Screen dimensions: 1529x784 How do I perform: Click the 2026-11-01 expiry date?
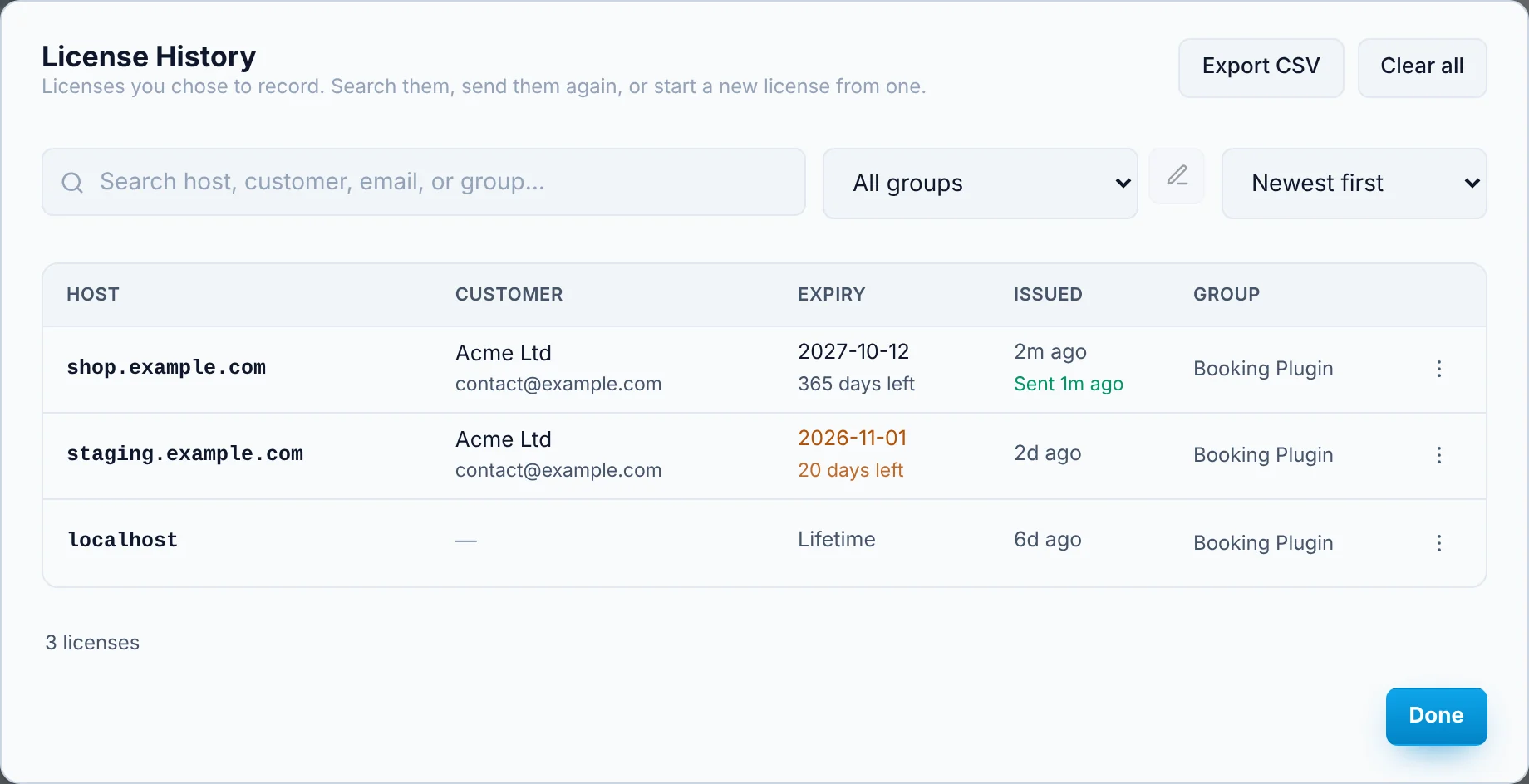[x=852, y=438]
